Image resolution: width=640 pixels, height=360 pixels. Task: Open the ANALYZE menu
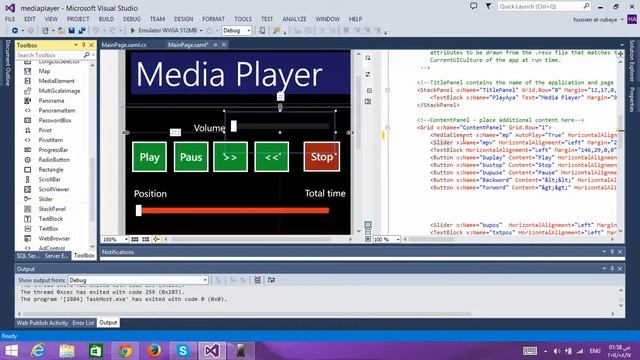294,19
